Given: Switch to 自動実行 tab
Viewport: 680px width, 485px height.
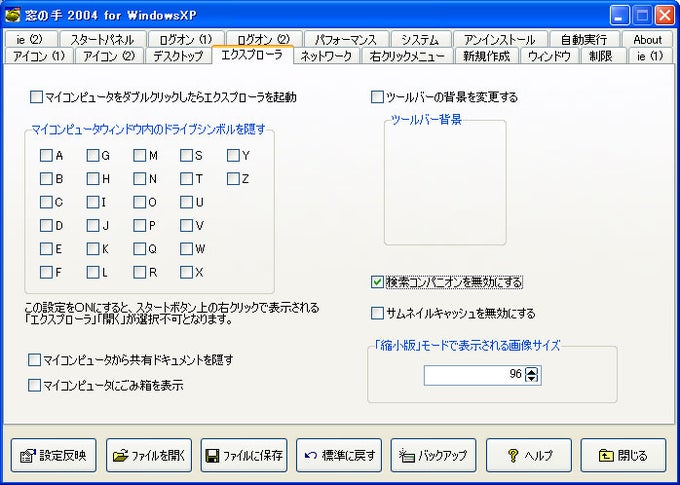Looking at the screenshot, I should [x=584, y=39].
